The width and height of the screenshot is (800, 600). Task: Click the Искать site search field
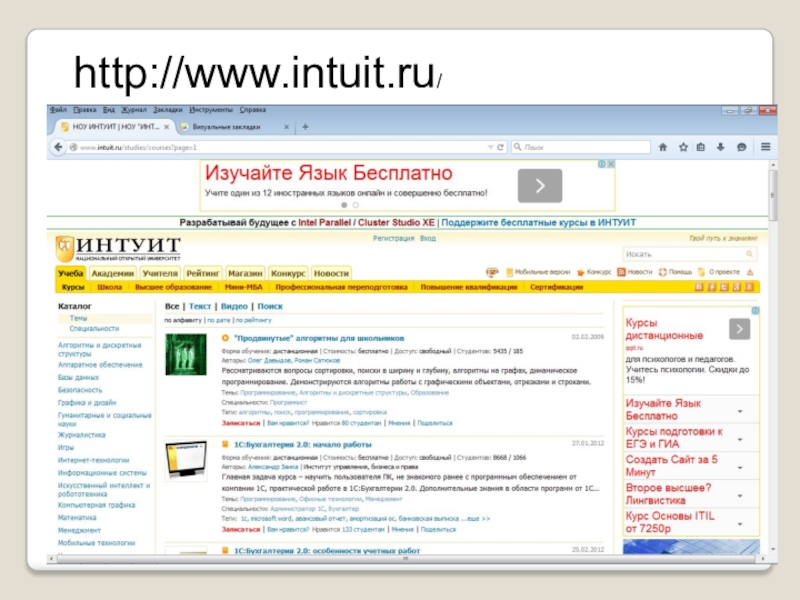[x=685, y=254]
